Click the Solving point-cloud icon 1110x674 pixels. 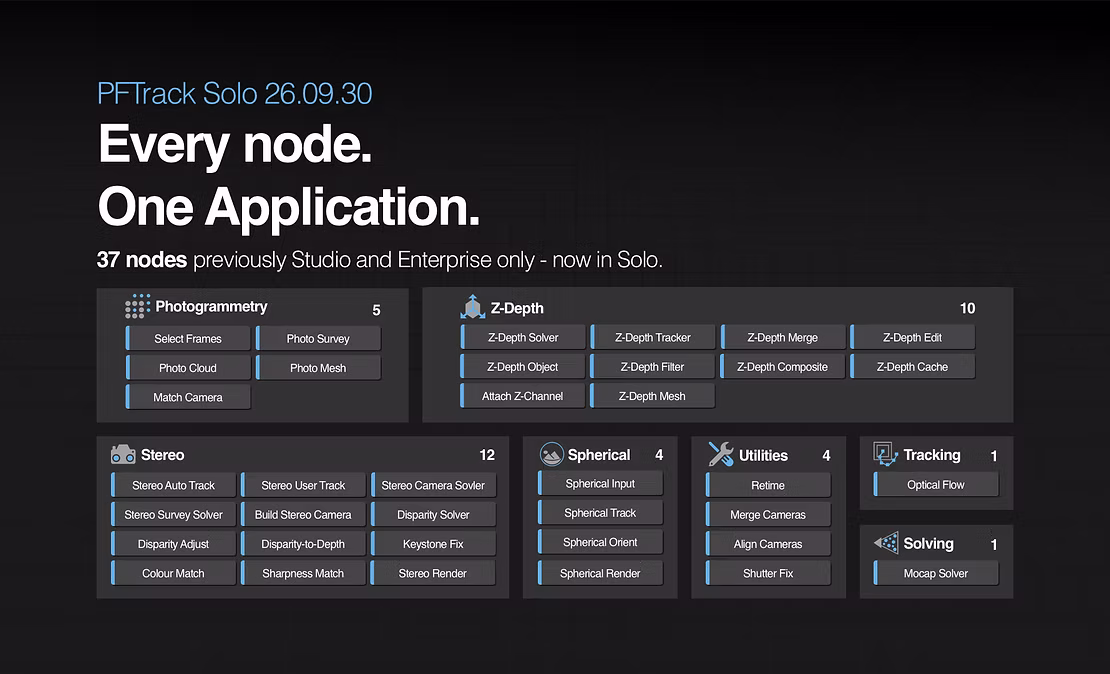[x=886, y=543]
